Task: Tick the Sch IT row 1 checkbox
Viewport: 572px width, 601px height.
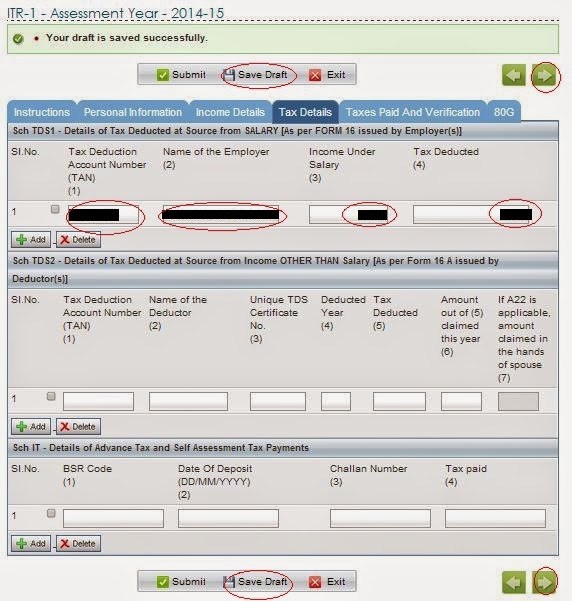Action: click(x=51, y=513)
